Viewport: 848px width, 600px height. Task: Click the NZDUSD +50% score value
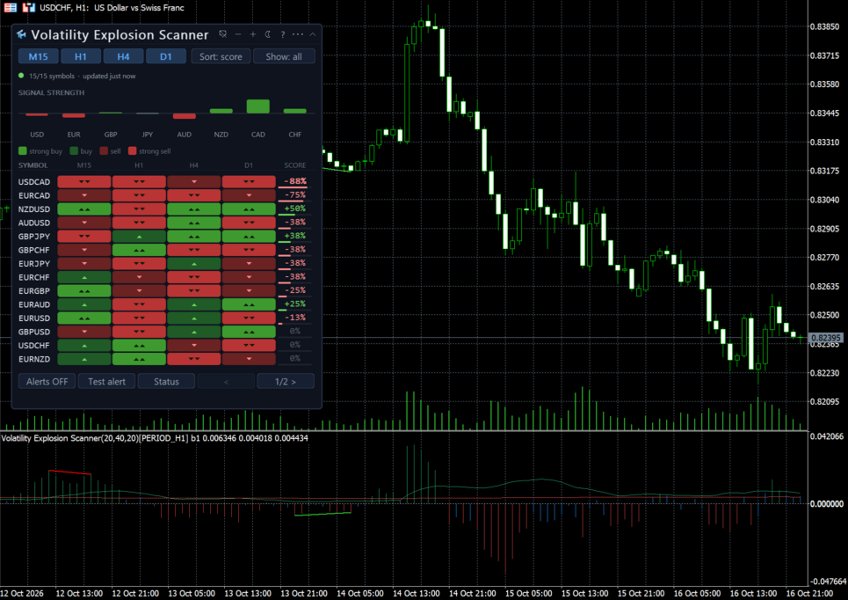pyautogui.click(x=295, y=208)
